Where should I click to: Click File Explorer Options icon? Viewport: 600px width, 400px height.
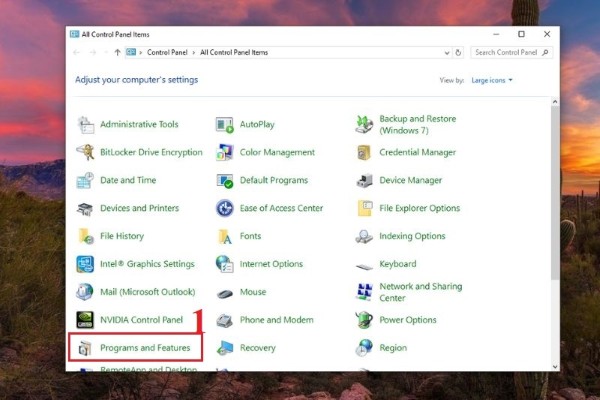point(365,208)
